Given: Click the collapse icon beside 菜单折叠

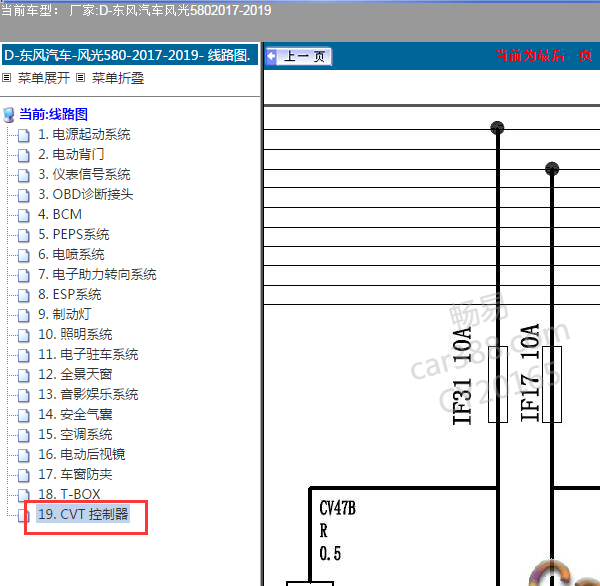Looking at the screenshot, I should pos(80,78).
